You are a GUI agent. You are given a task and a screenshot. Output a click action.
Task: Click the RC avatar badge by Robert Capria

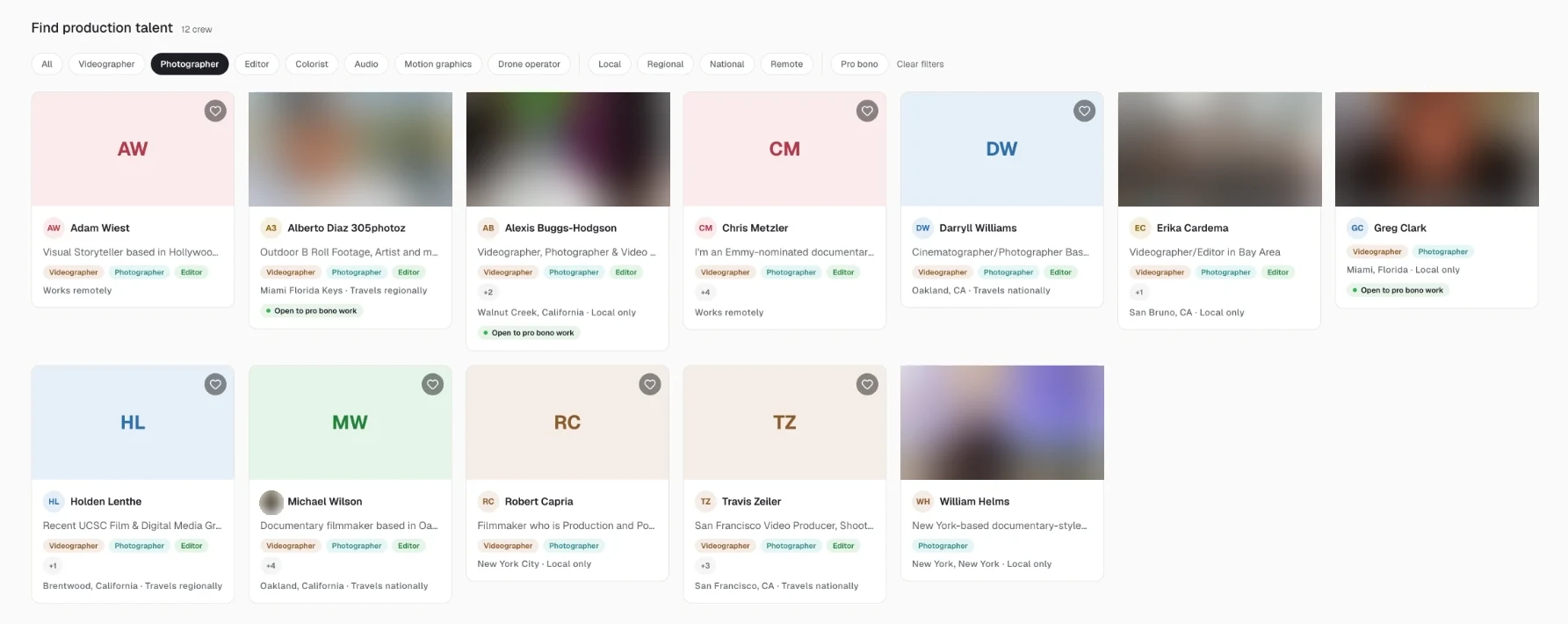coord(488,502)
